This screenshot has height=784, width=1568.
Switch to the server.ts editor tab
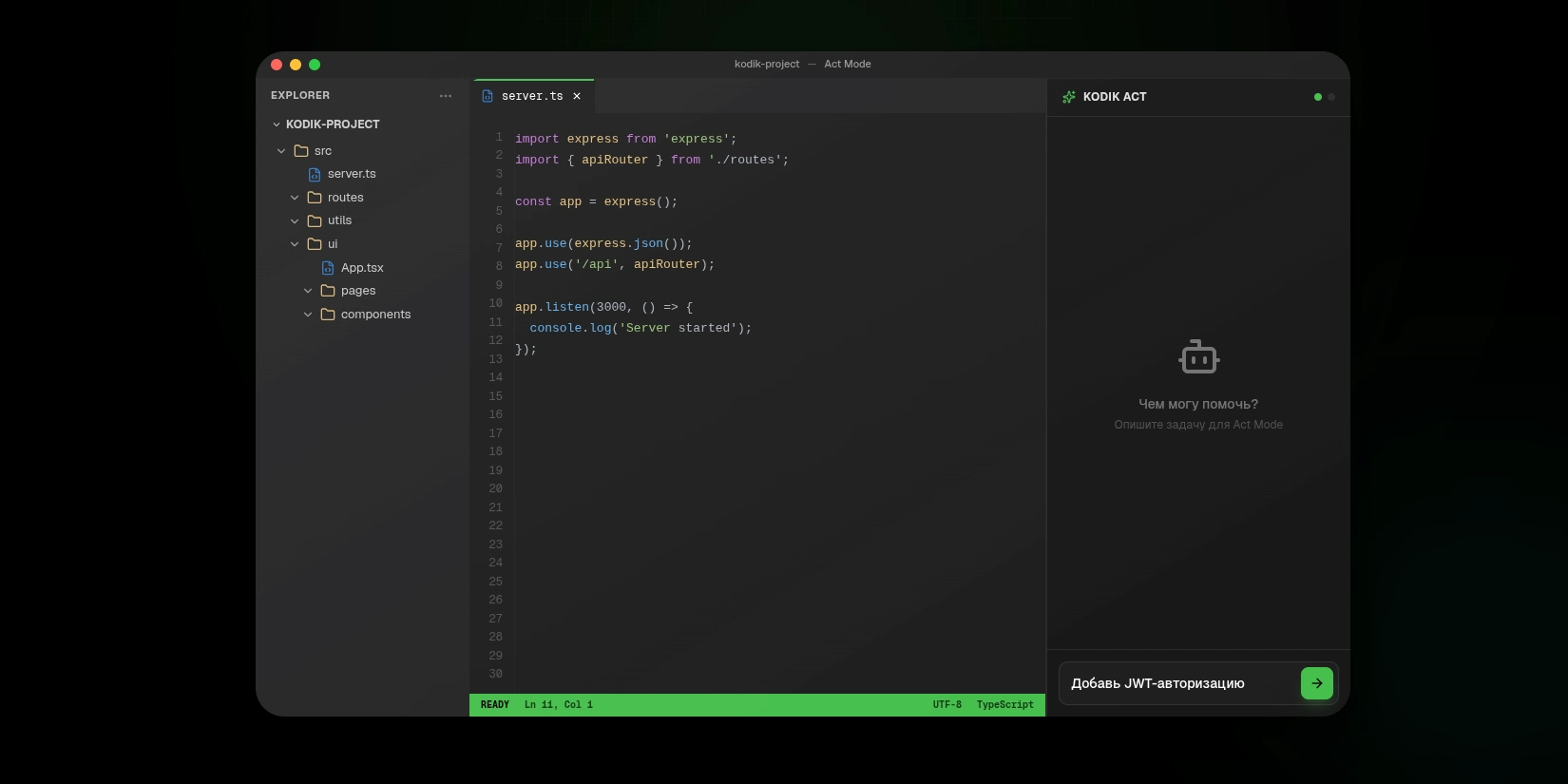532,96
